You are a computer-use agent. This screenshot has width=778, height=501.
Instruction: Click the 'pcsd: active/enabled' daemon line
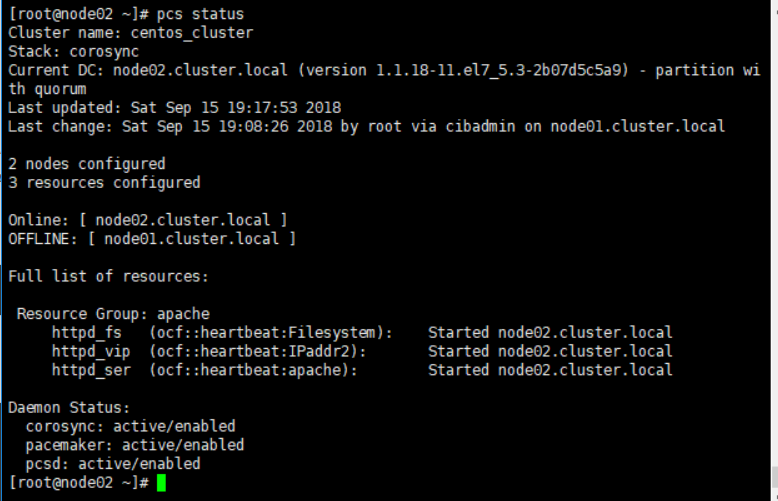click(113, 464)
